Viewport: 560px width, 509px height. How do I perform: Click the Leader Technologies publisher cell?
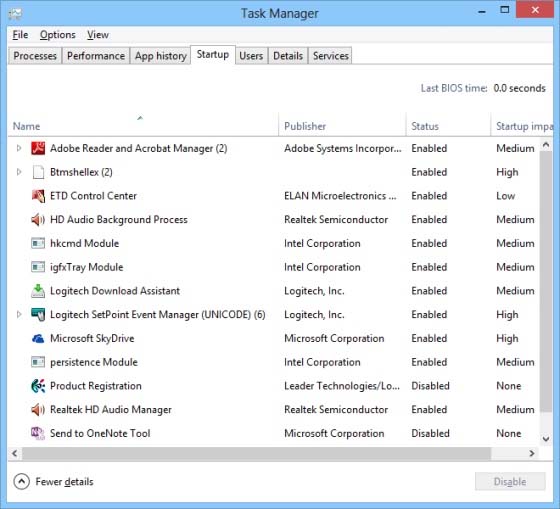pos(342,386)
